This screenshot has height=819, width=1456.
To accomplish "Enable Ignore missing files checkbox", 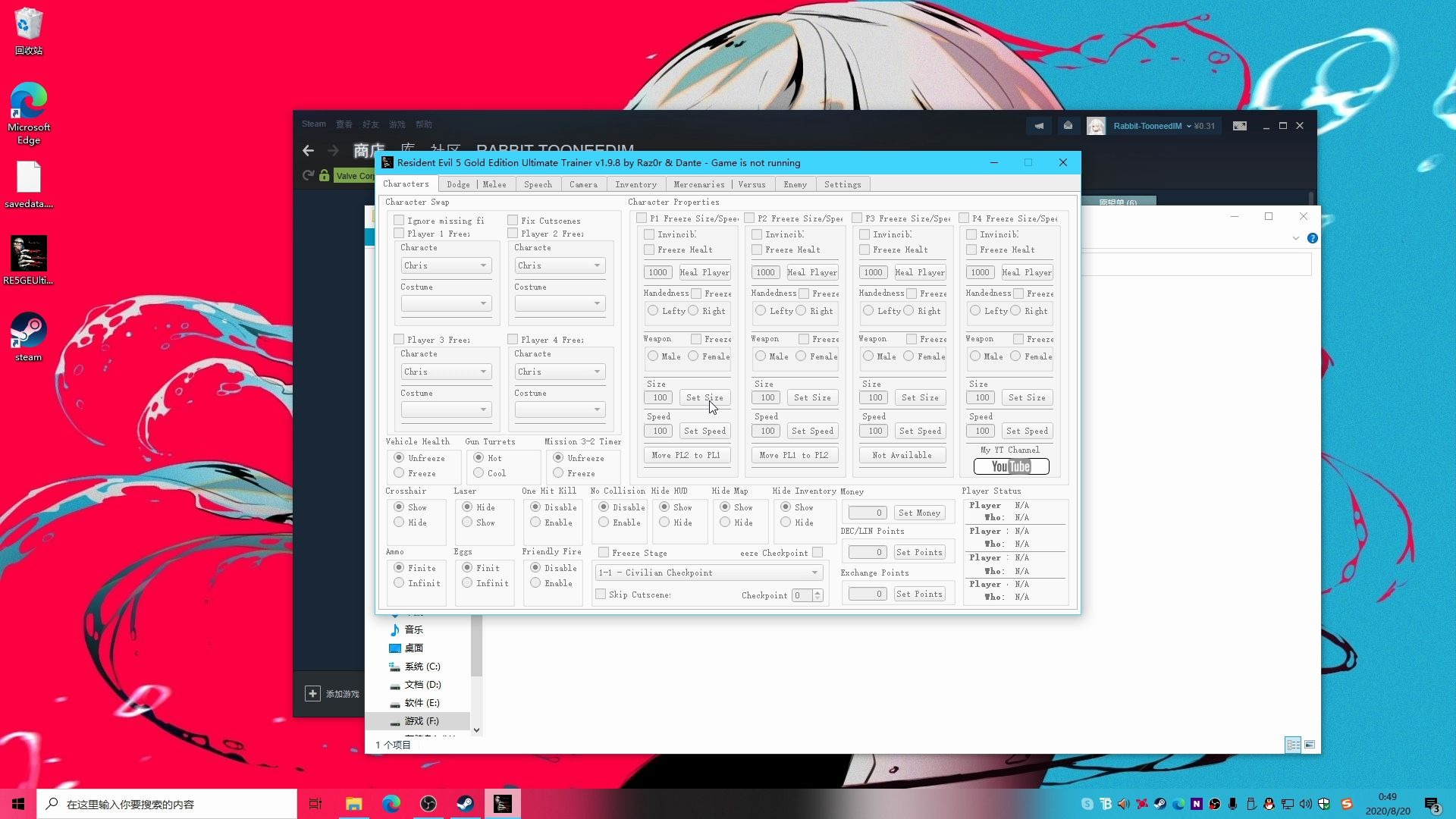I will tap(399, 220).
